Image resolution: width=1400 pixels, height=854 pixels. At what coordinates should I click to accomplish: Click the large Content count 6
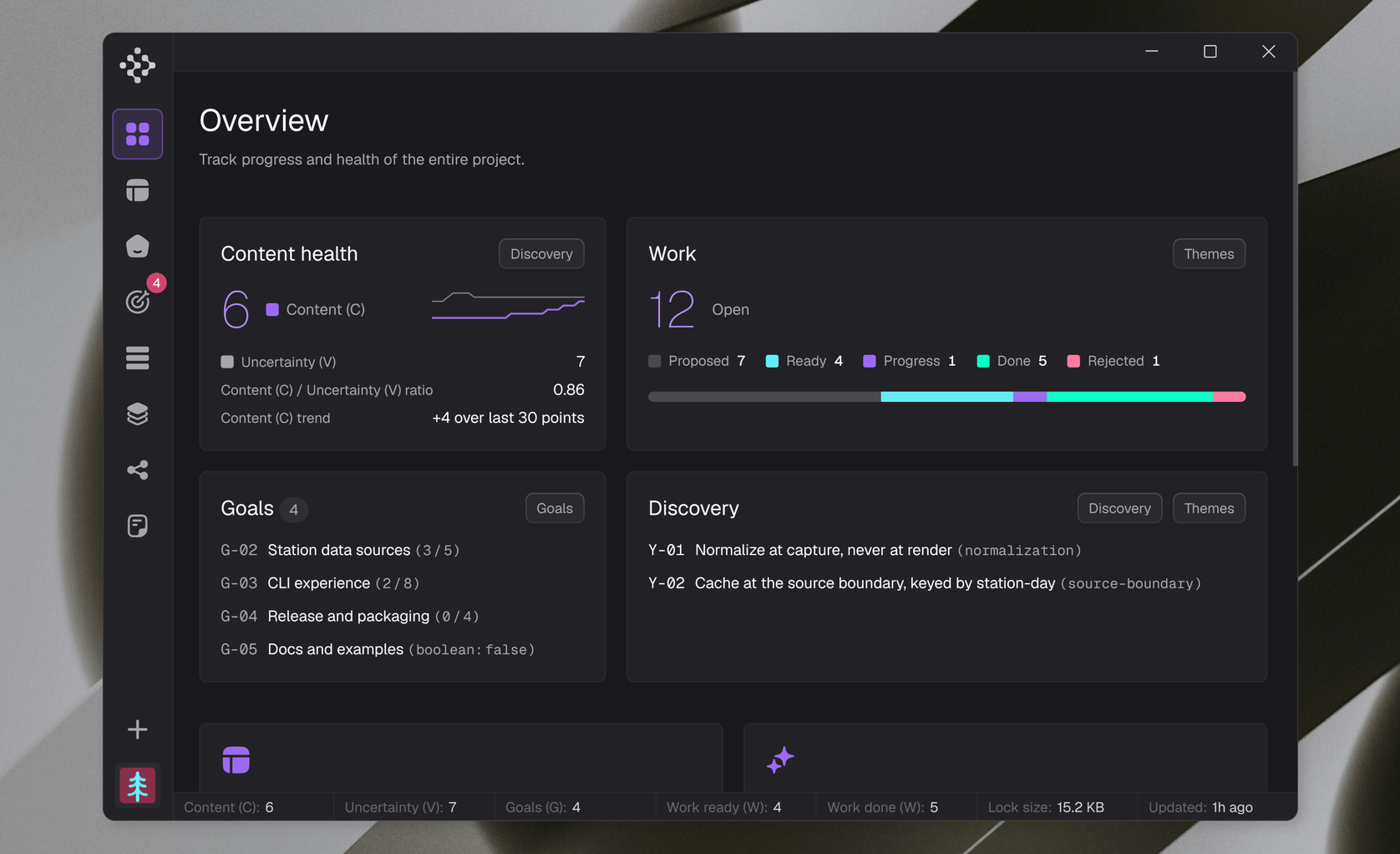click(236, 309)
